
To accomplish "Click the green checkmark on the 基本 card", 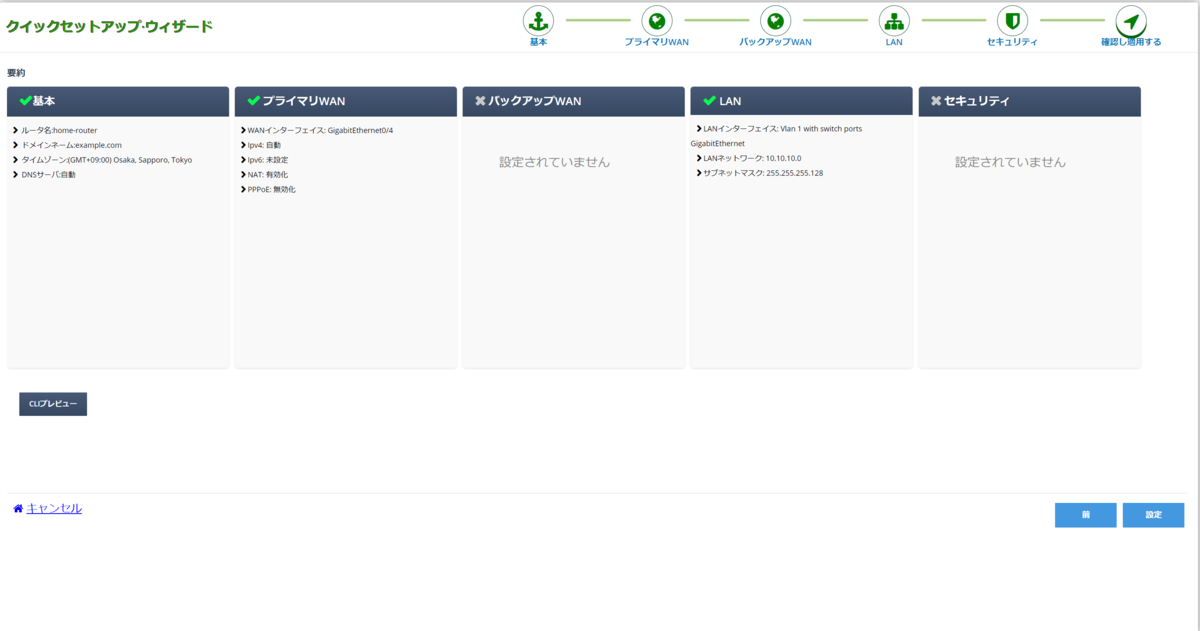I will click(x=25, y=101).
